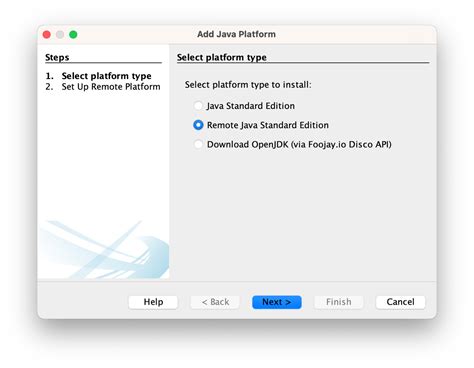Image resolution: width=474 pixels, height=368 pixels.
Task: Click the dimmed < Back button
Action: pos(215,302)
